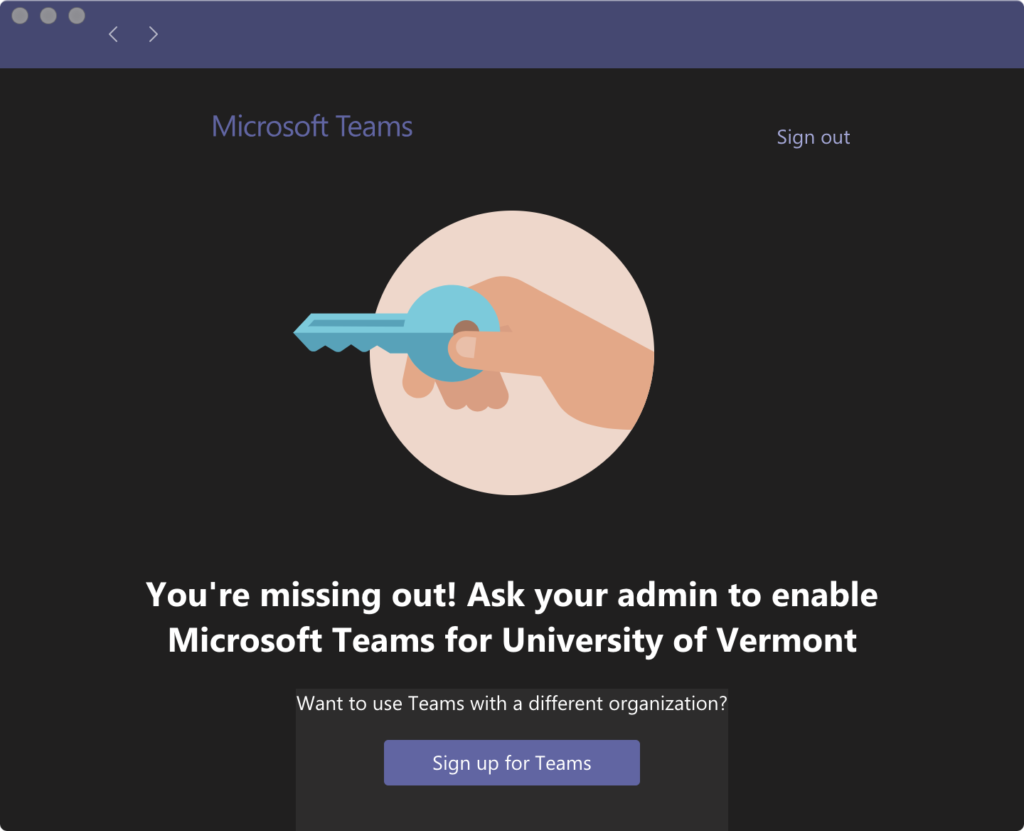Click Sign out
This screenshot has height=831, width=1024.
click(813, 136)
